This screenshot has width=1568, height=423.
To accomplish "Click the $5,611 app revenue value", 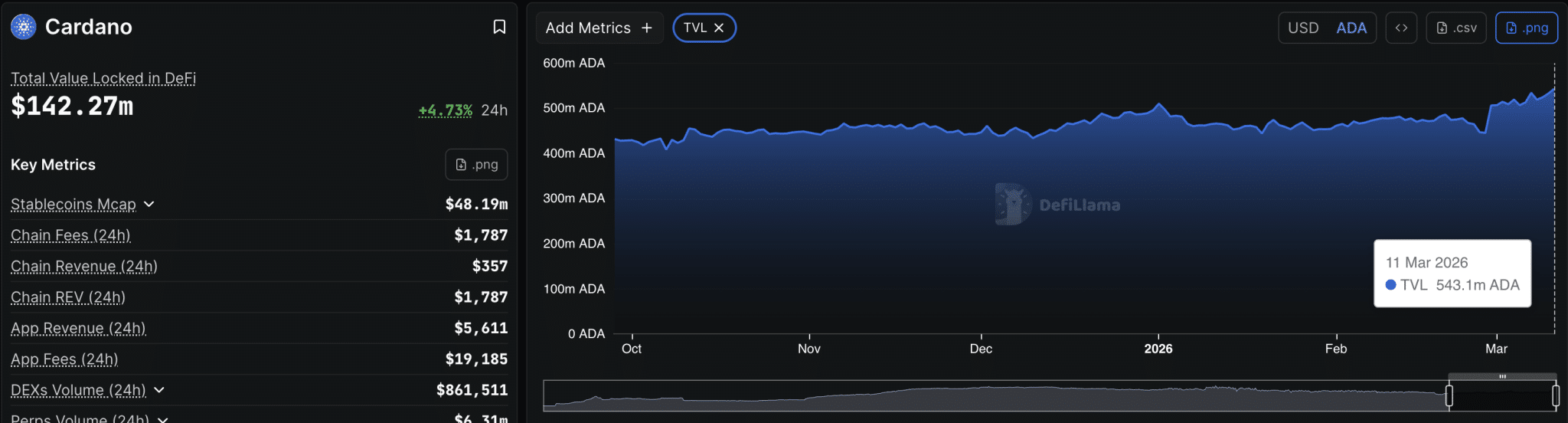I will click(x=481, y=328).
